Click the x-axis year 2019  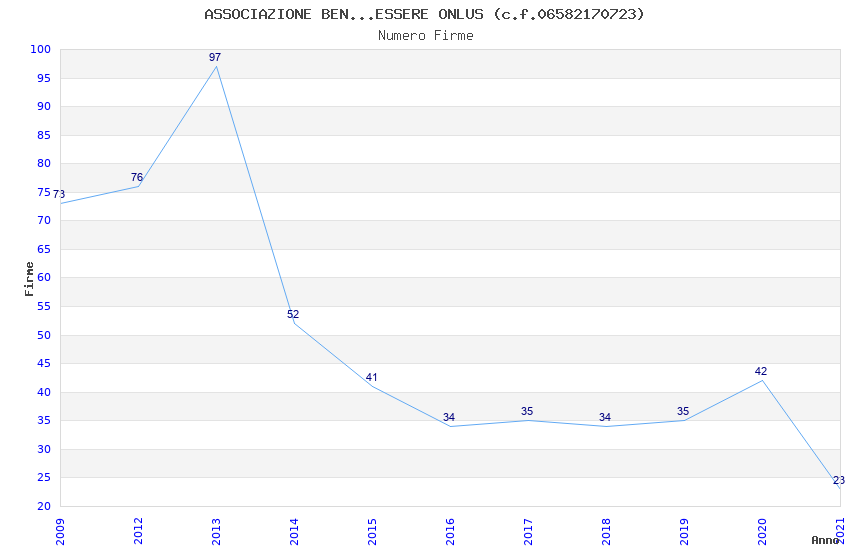point(685,532)
